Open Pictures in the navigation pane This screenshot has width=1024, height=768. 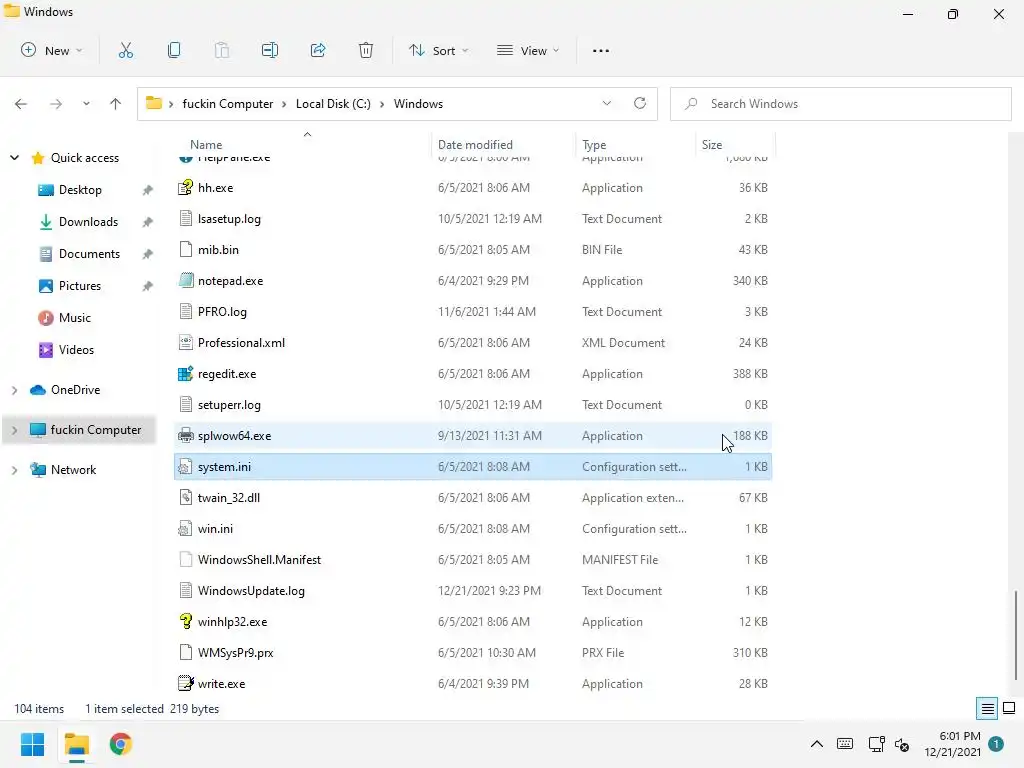pos(80,286)
